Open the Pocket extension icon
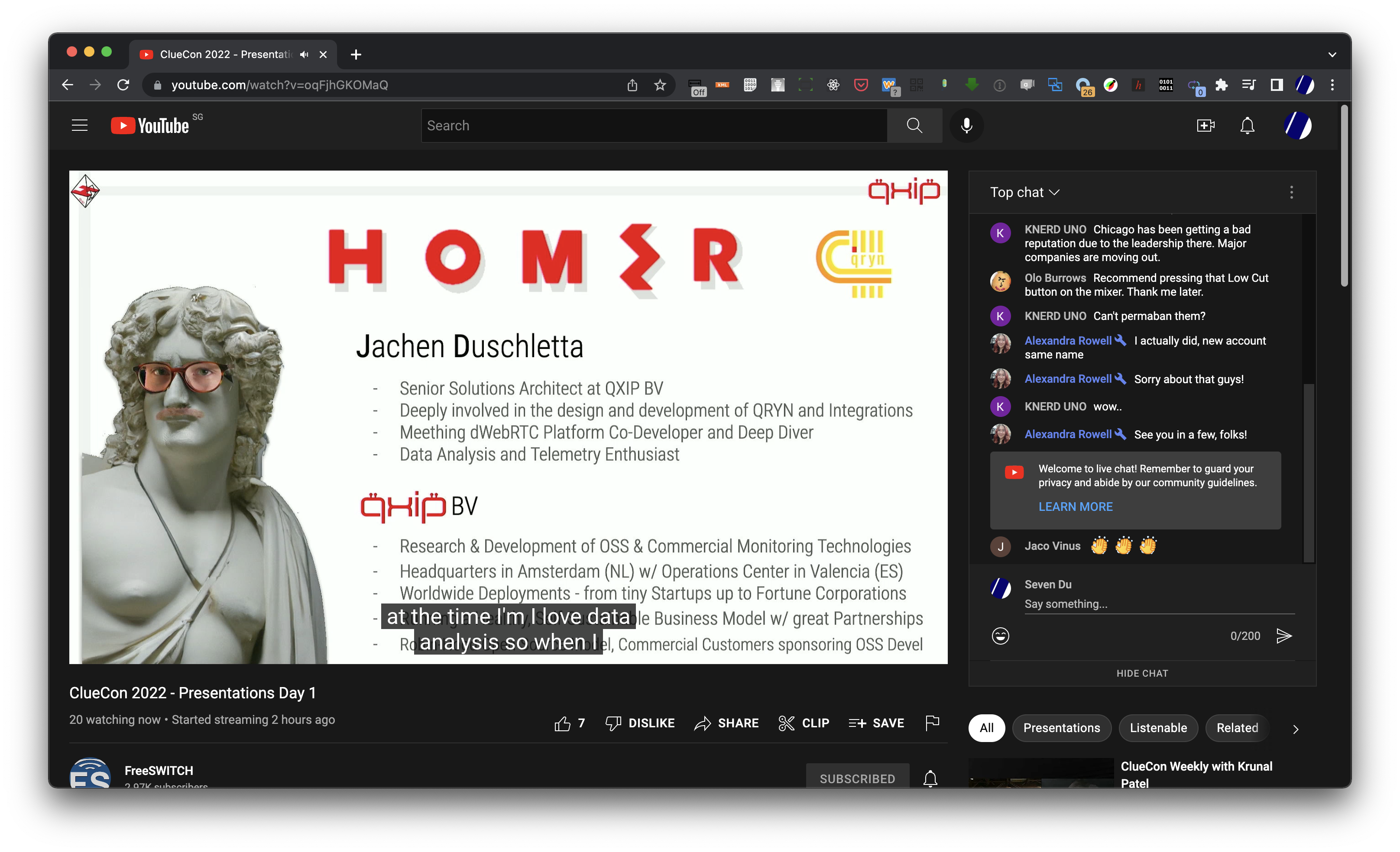Image resolution: width=1400 pixels, height=852 pixels. coord(861,84)
